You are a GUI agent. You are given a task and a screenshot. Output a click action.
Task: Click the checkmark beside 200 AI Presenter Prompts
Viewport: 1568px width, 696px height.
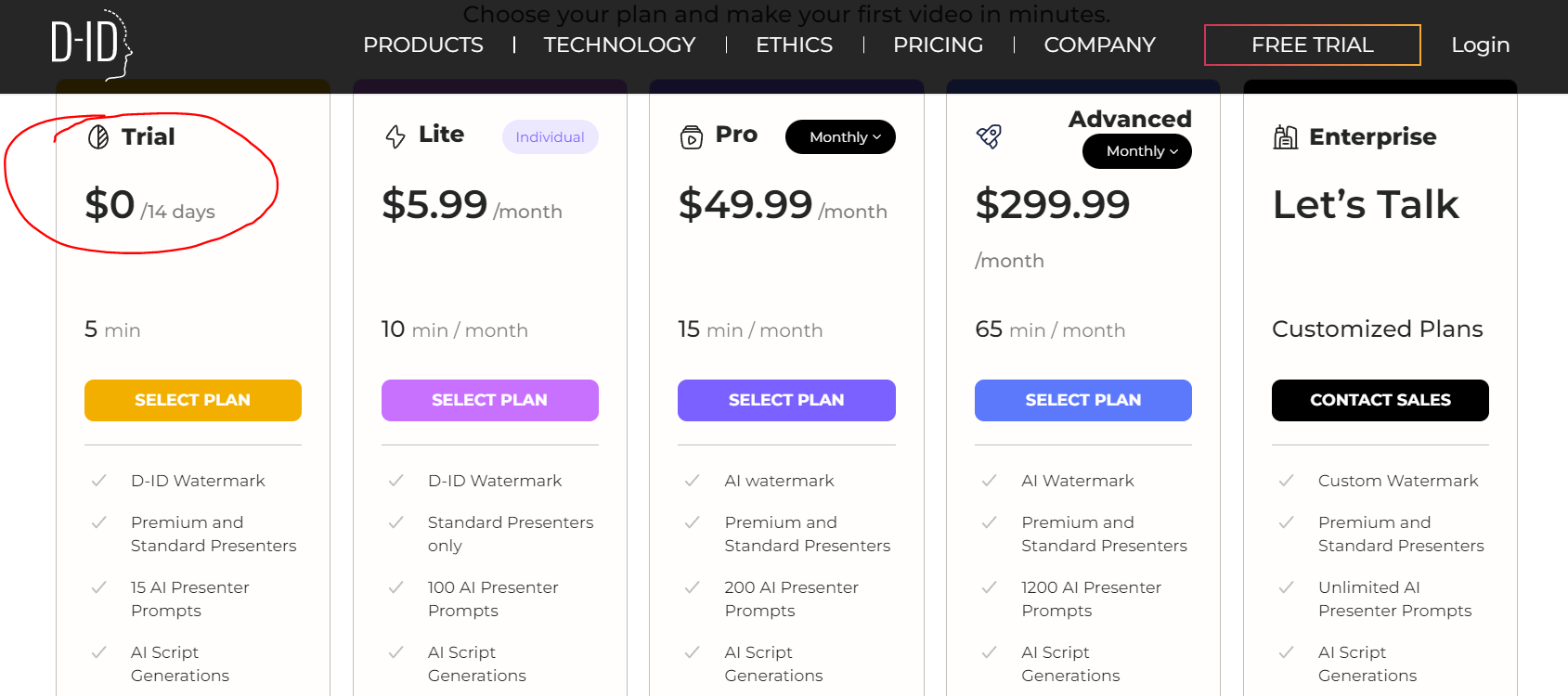coord(692,587)
